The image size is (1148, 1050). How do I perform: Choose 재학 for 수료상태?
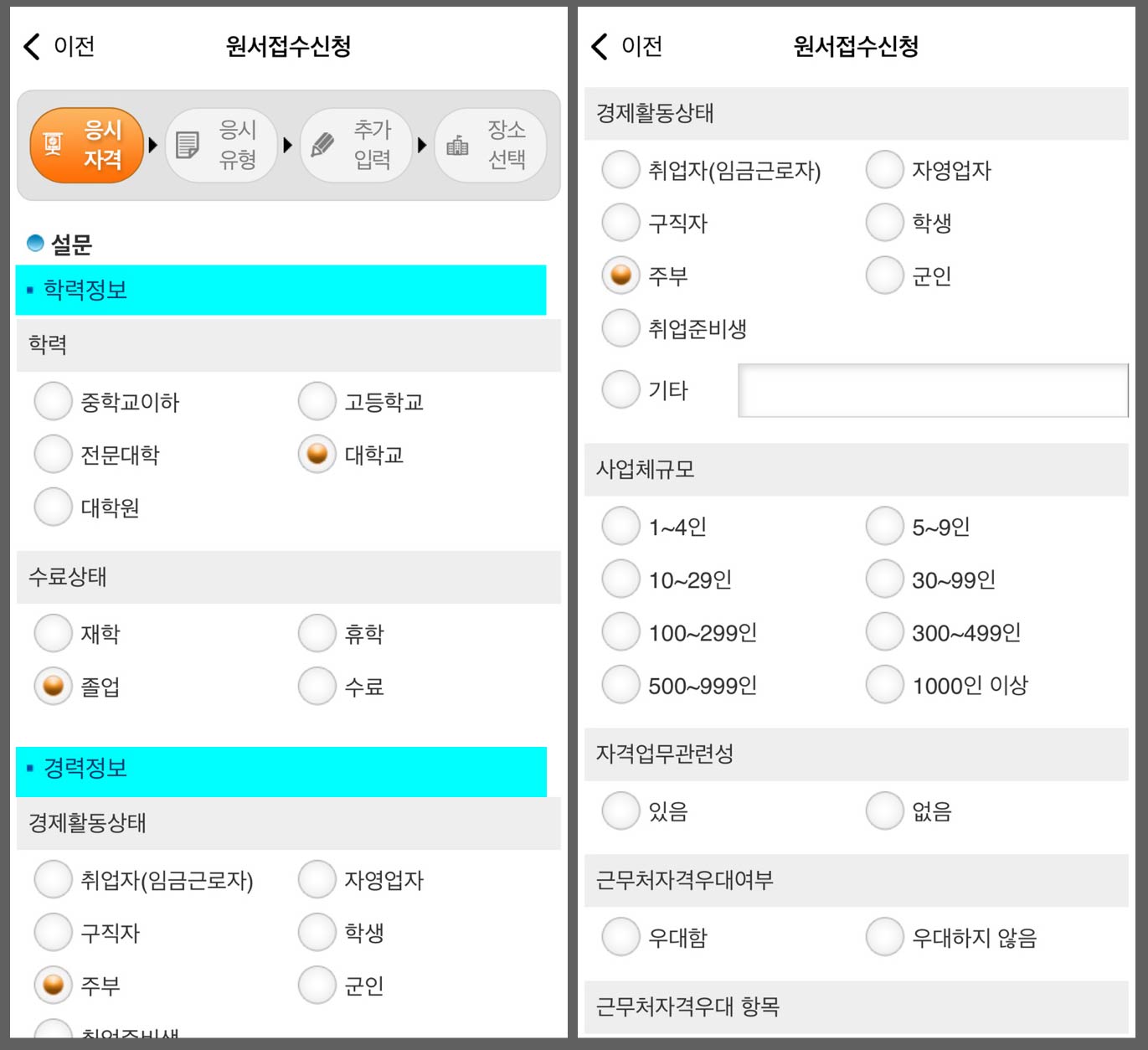click(x=53, y=634)
